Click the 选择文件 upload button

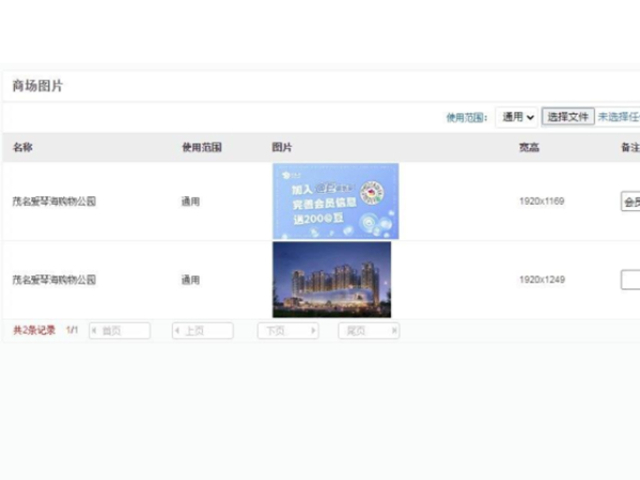click(x=568, y=117)
